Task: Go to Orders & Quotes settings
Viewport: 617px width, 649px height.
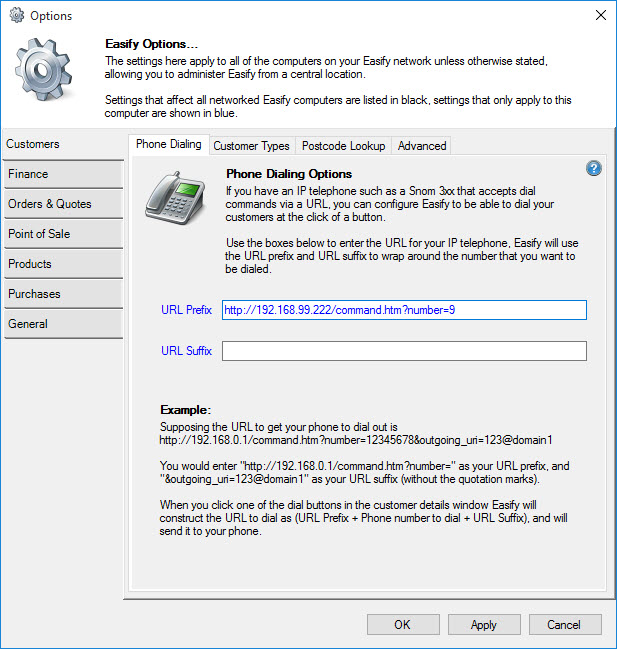Action: tap(61, 204)
